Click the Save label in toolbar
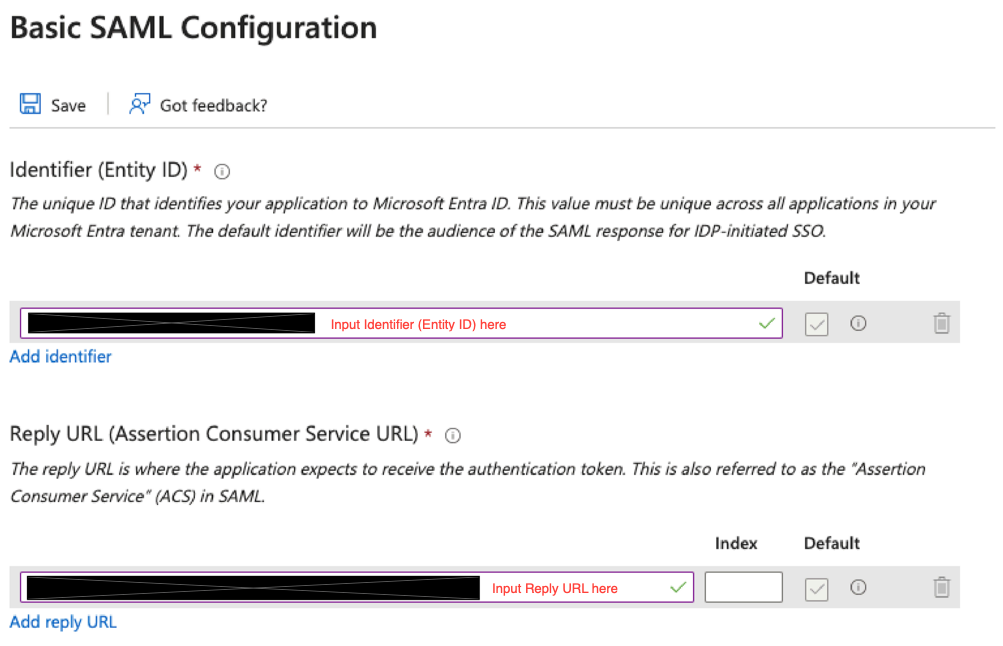The height and width of the screenshot is (646, 1003). tap(68, 105)
